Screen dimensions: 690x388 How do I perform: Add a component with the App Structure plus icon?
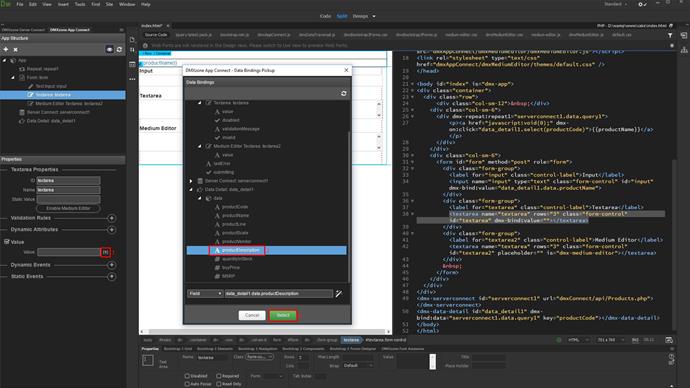coord(6,49)
